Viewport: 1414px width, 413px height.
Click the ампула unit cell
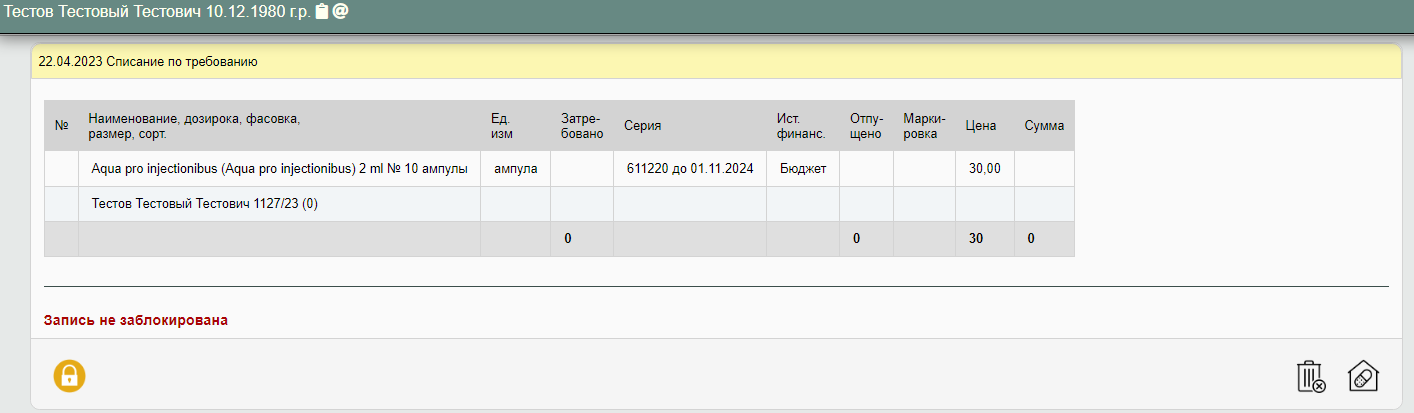(515, 168)
